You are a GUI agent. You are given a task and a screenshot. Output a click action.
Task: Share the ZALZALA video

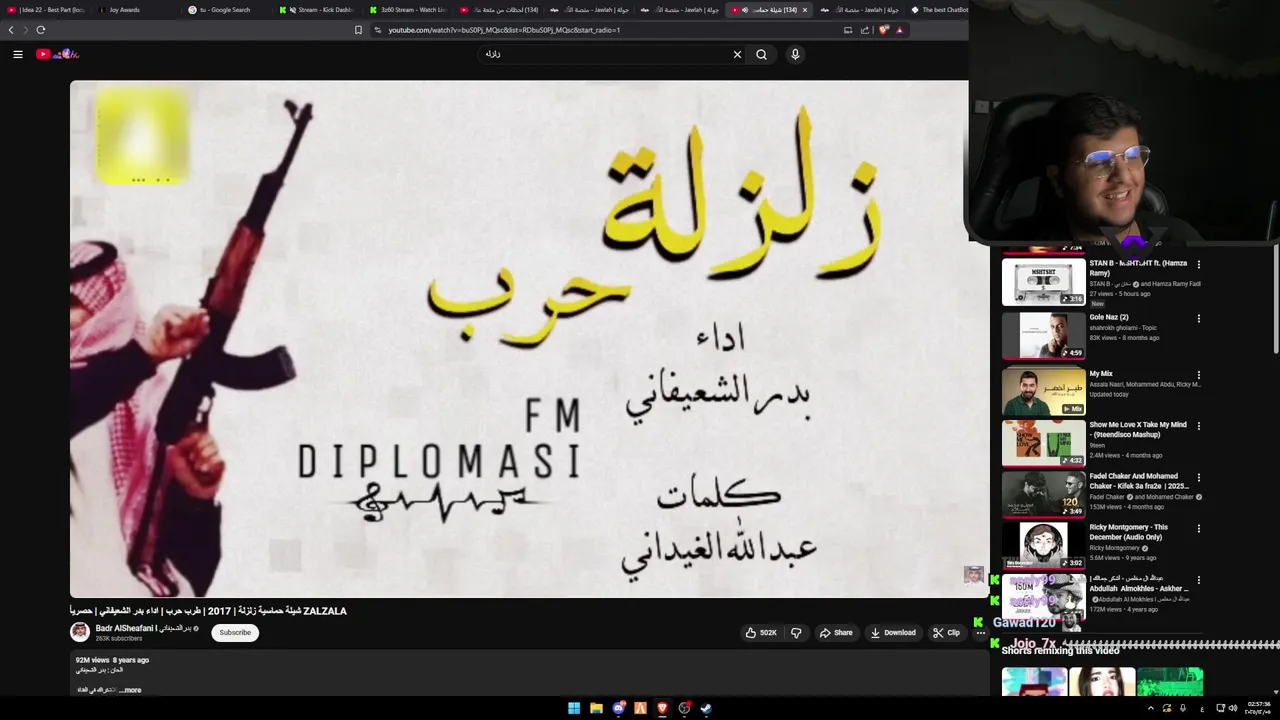(x=836, y=632)
